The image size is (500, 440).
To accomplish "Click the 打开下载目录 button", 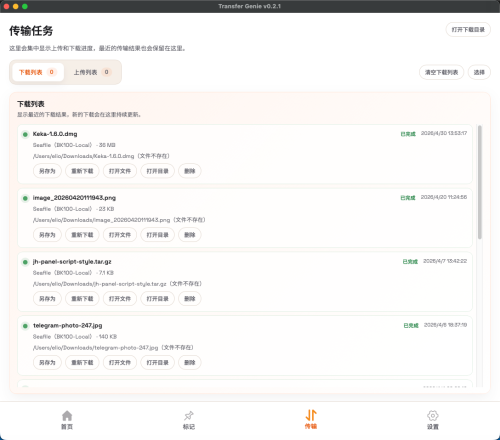I will coord(468,30).
